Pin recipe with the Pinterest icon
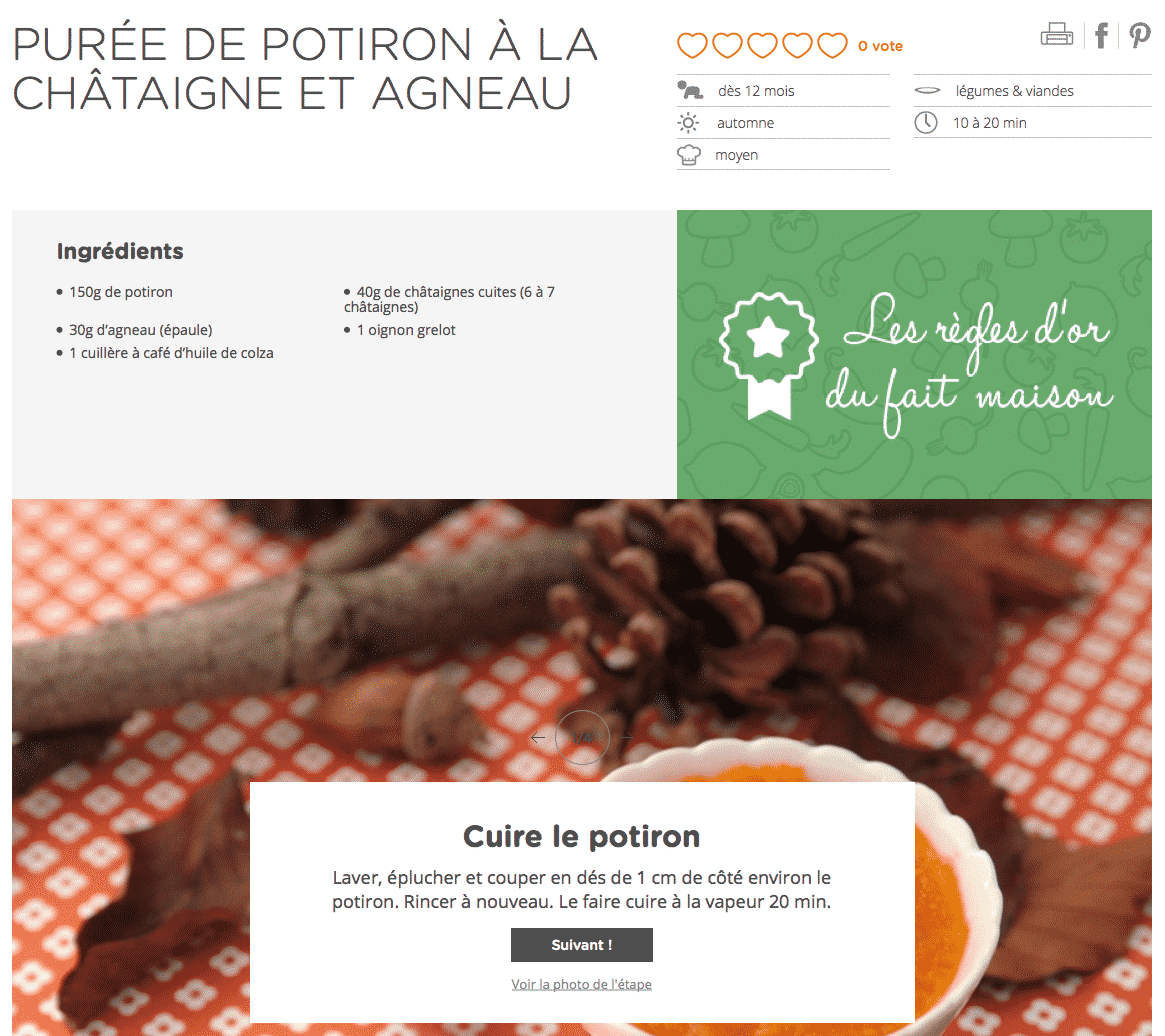 pyautogui.click(x=1140, y=35)
